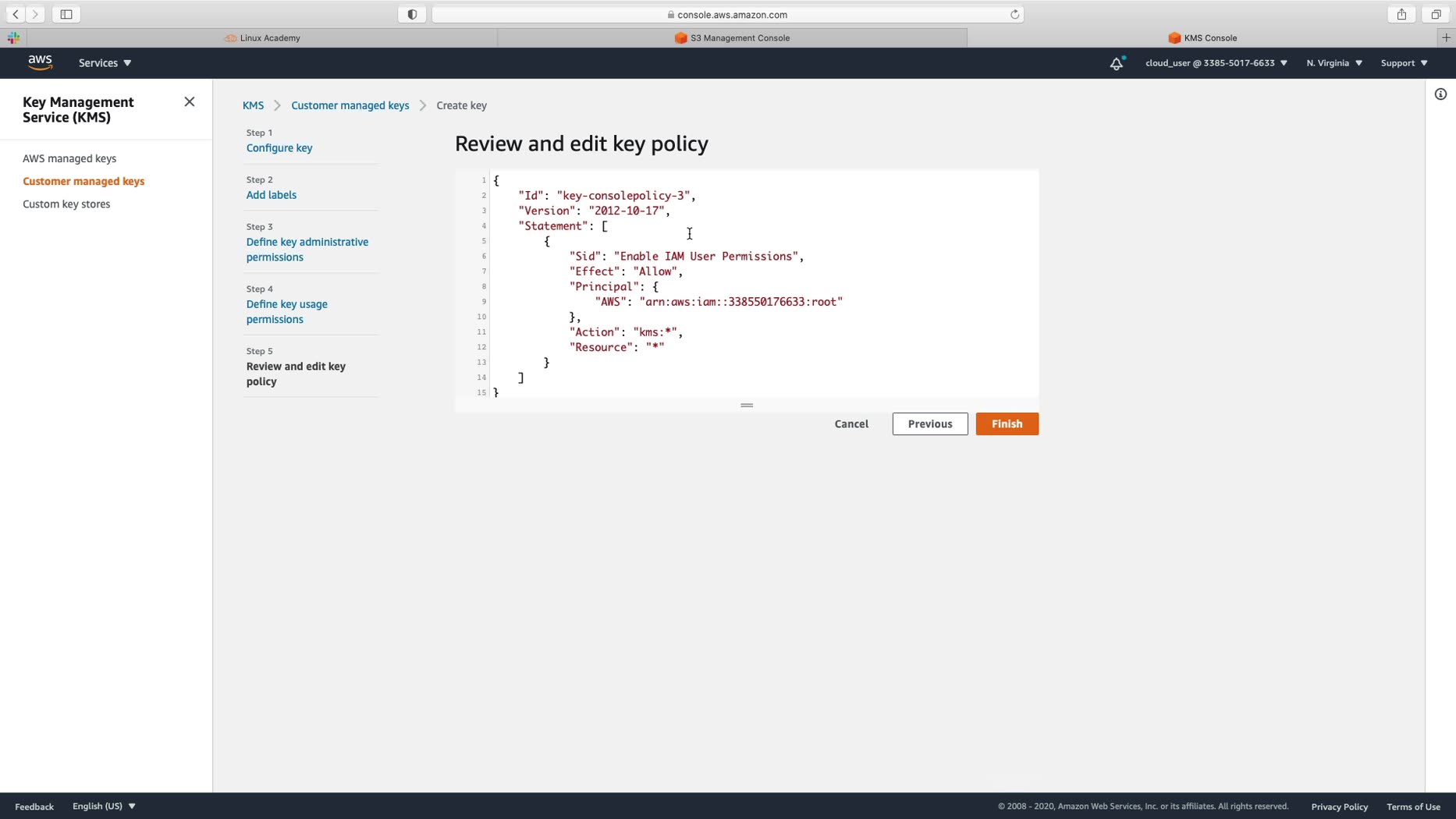This screenshot has height=819, width=1456.
Task: Open the Privacy Policy link
Action: pyautogui.click(x=1339, y=807)
